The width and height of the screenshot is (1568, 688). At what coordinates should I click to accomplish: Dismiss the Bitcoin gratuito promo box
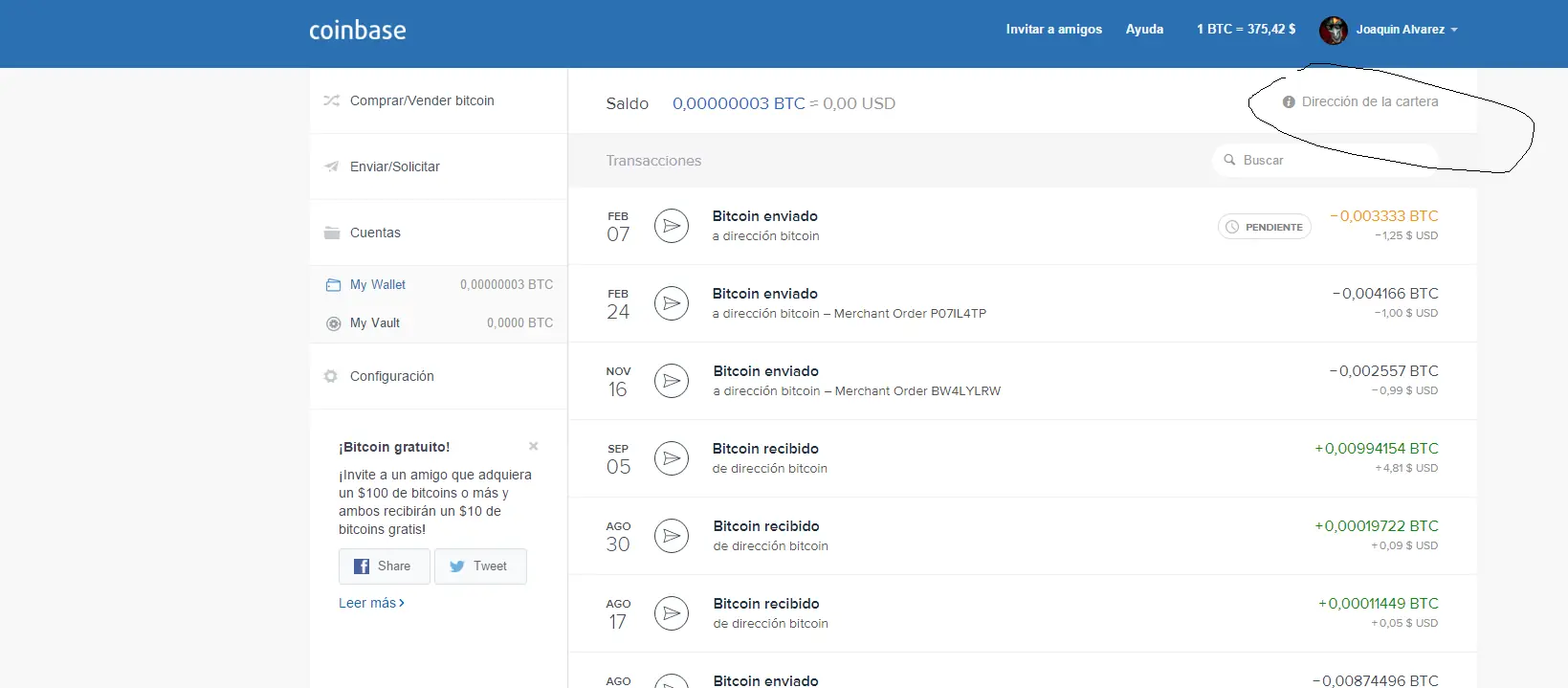click(534, 446)
